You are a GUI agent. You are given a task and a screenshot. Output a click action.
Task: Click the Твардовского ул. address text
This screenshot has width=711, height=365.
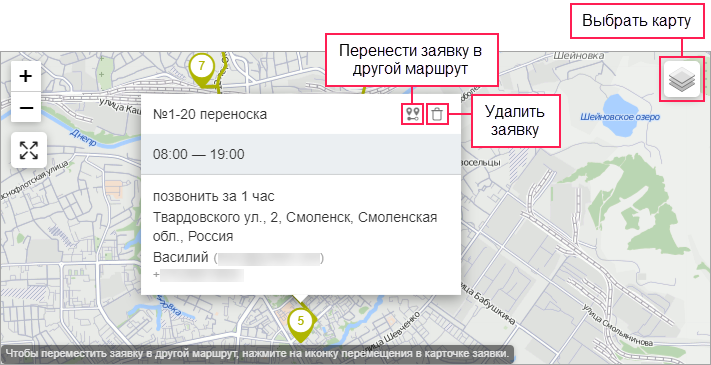(295, 227)
